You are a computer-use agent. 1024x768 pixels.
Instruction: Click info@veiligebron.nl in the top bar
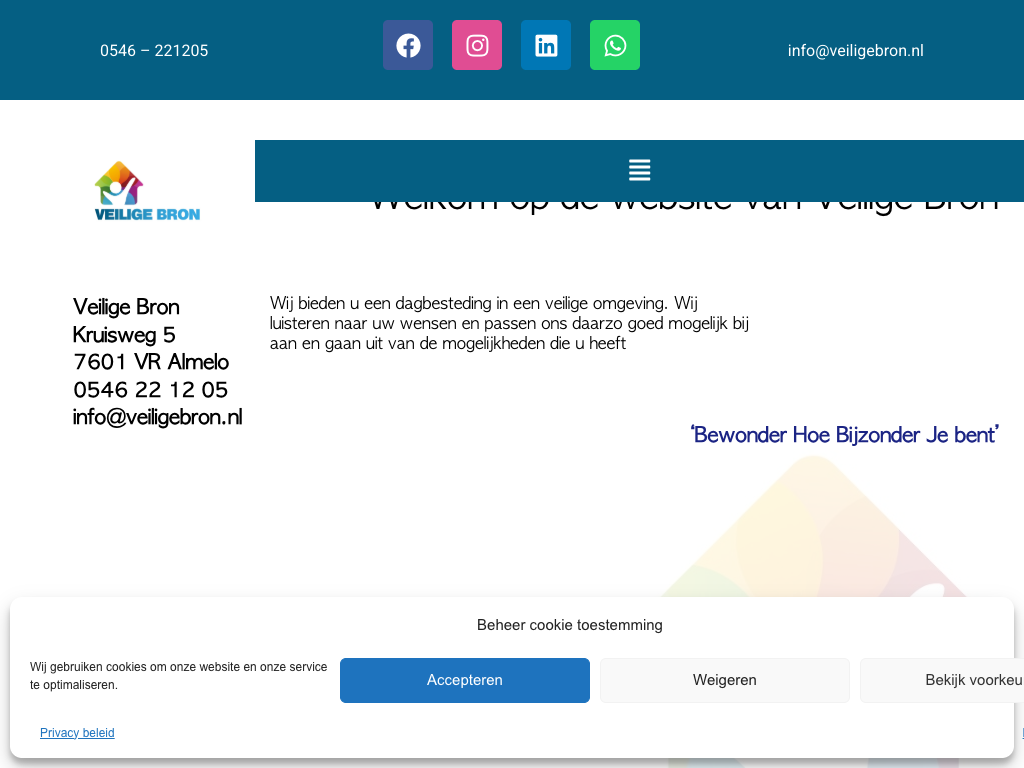(855, 50)
